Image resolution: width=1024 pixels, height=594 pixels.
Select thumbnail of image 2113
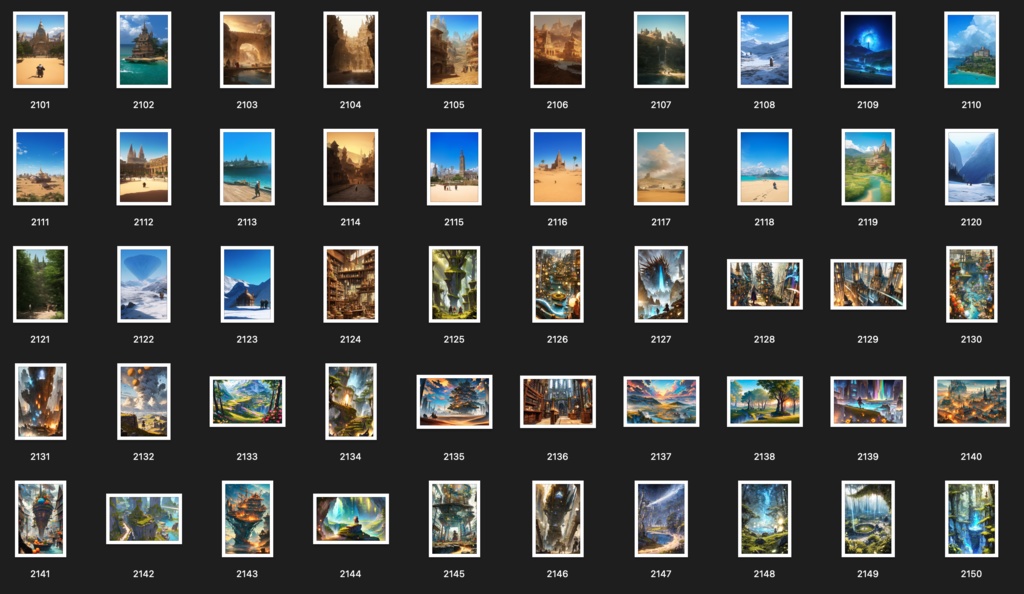point(247,167)
